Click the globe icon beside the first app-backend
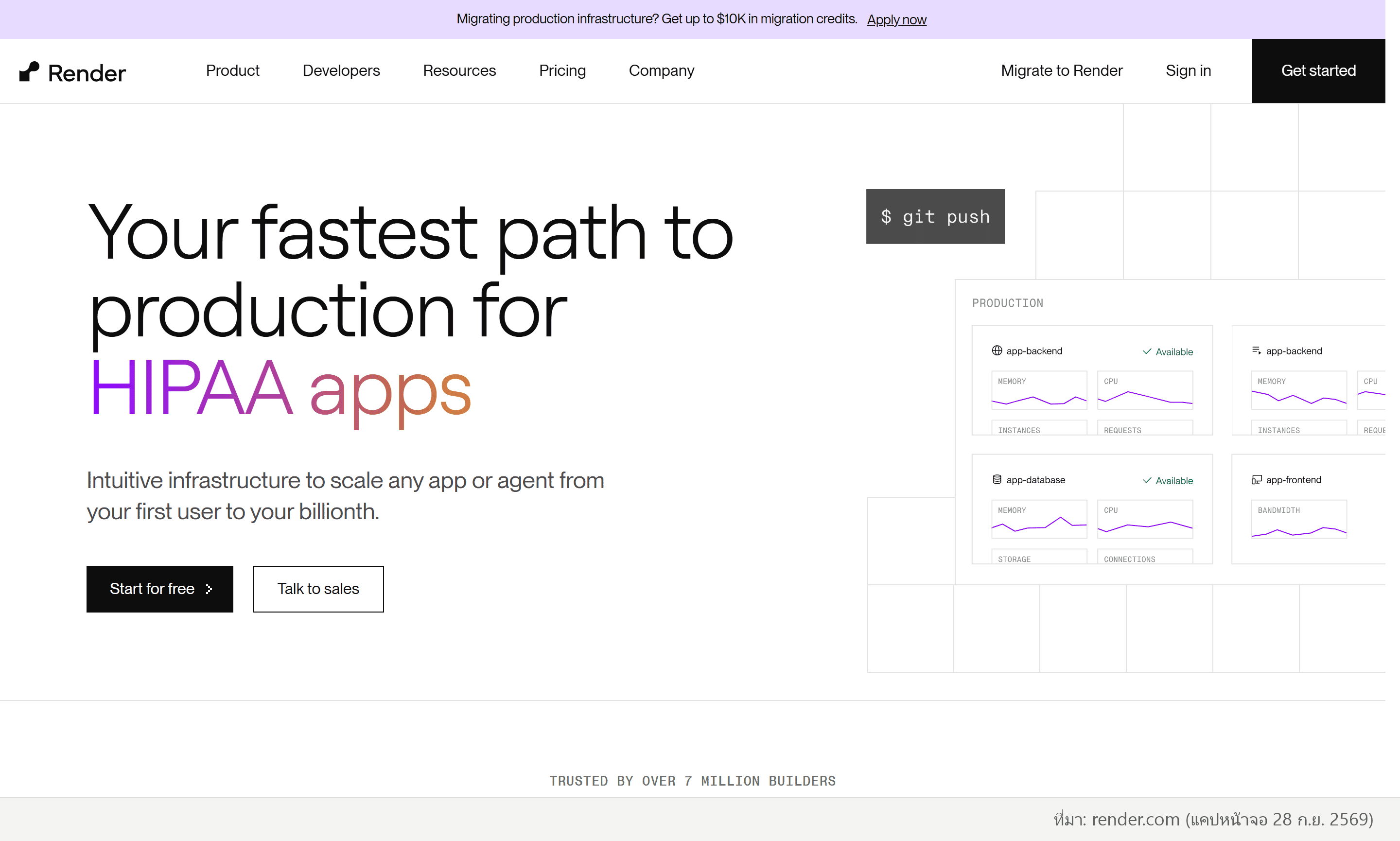This screenshot has height=841, width=1400. 997,351
